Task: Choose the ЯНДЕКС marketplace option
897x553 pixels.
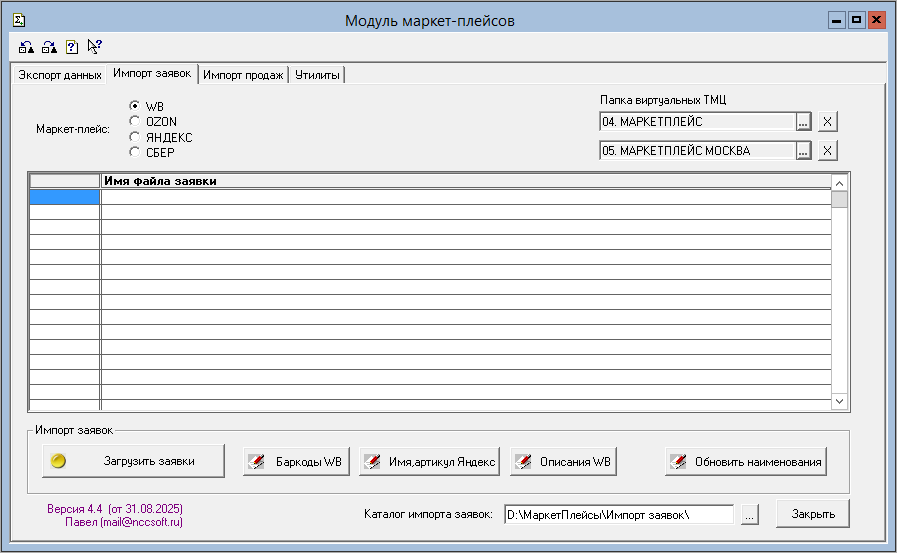Action: pos(135,137)
